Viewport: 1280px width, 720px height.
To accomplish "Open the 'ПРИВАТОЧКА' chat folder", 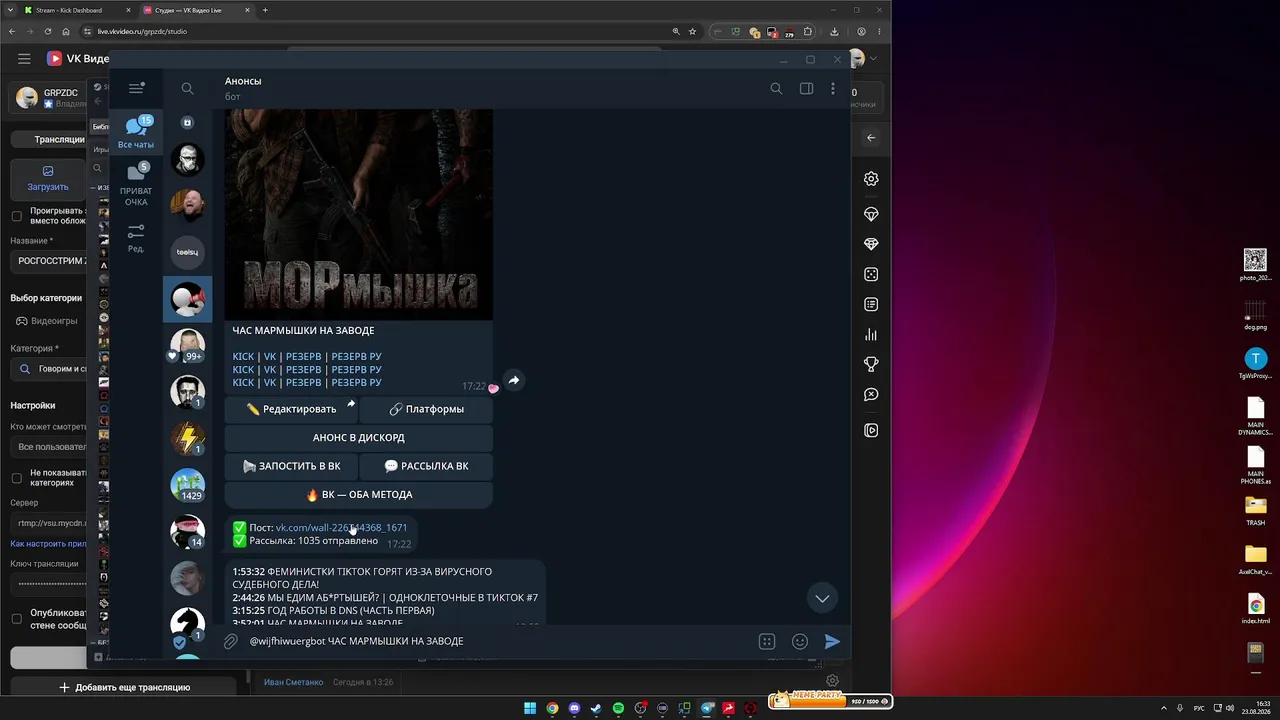I will click(x=136, y=183).
